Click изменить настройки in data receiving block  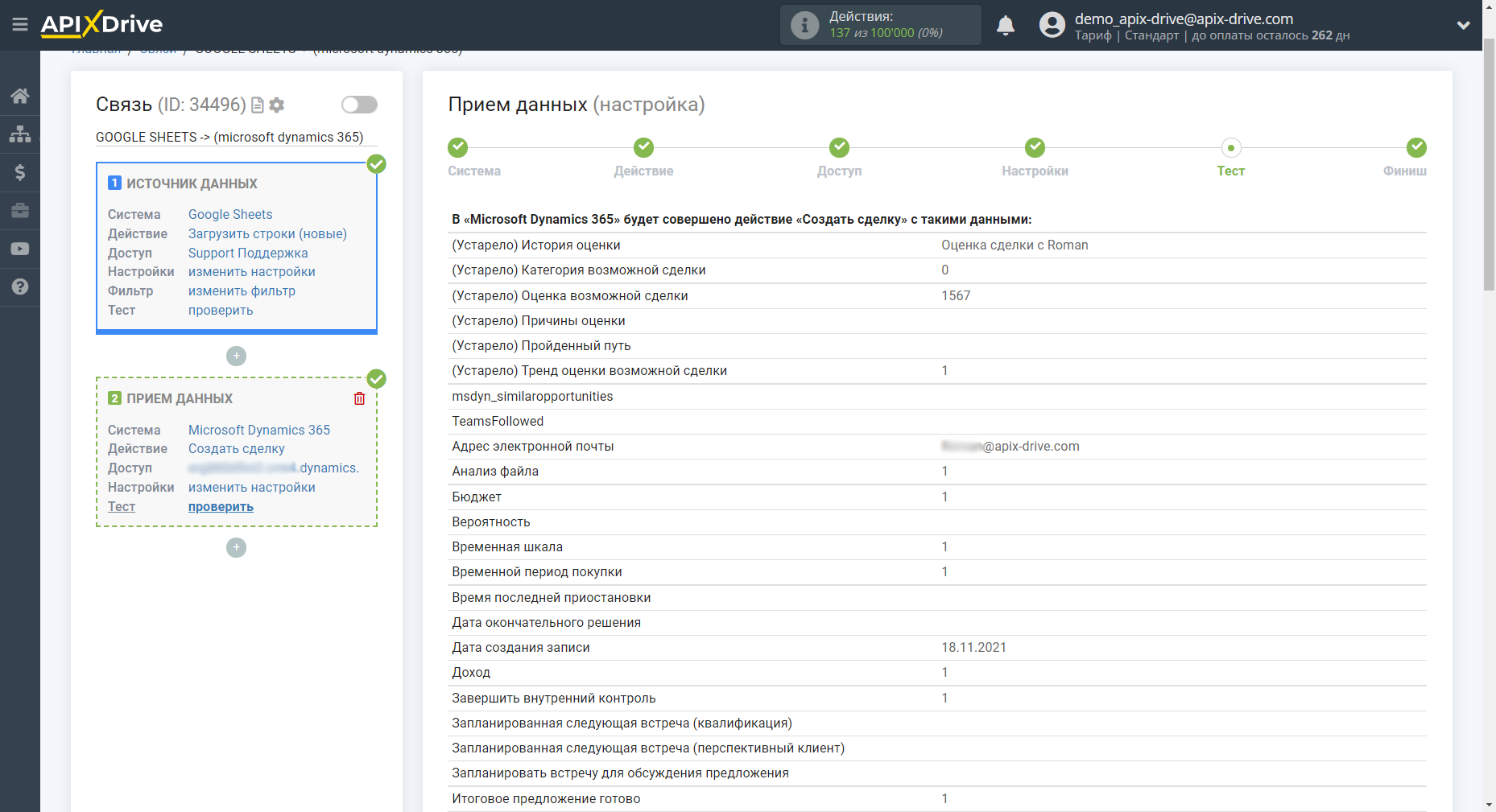[252, 487]
